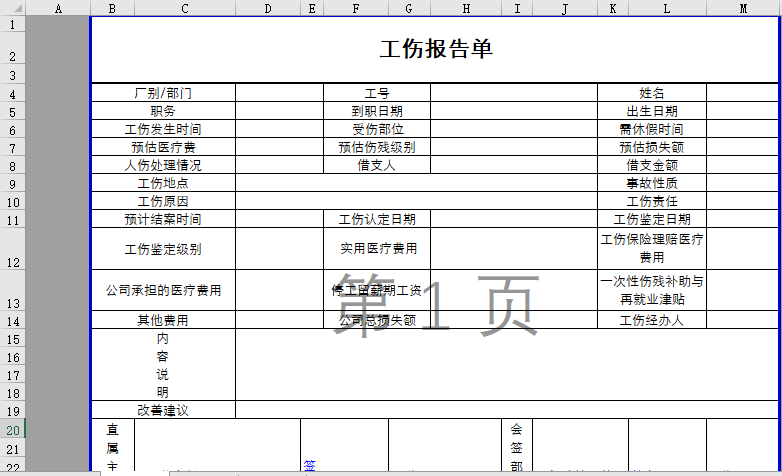This screenshot has height=476, width=782.
Task: Click the 一次性伤残补助与再就业津贴 cell
Action: (x=652, y=291)
